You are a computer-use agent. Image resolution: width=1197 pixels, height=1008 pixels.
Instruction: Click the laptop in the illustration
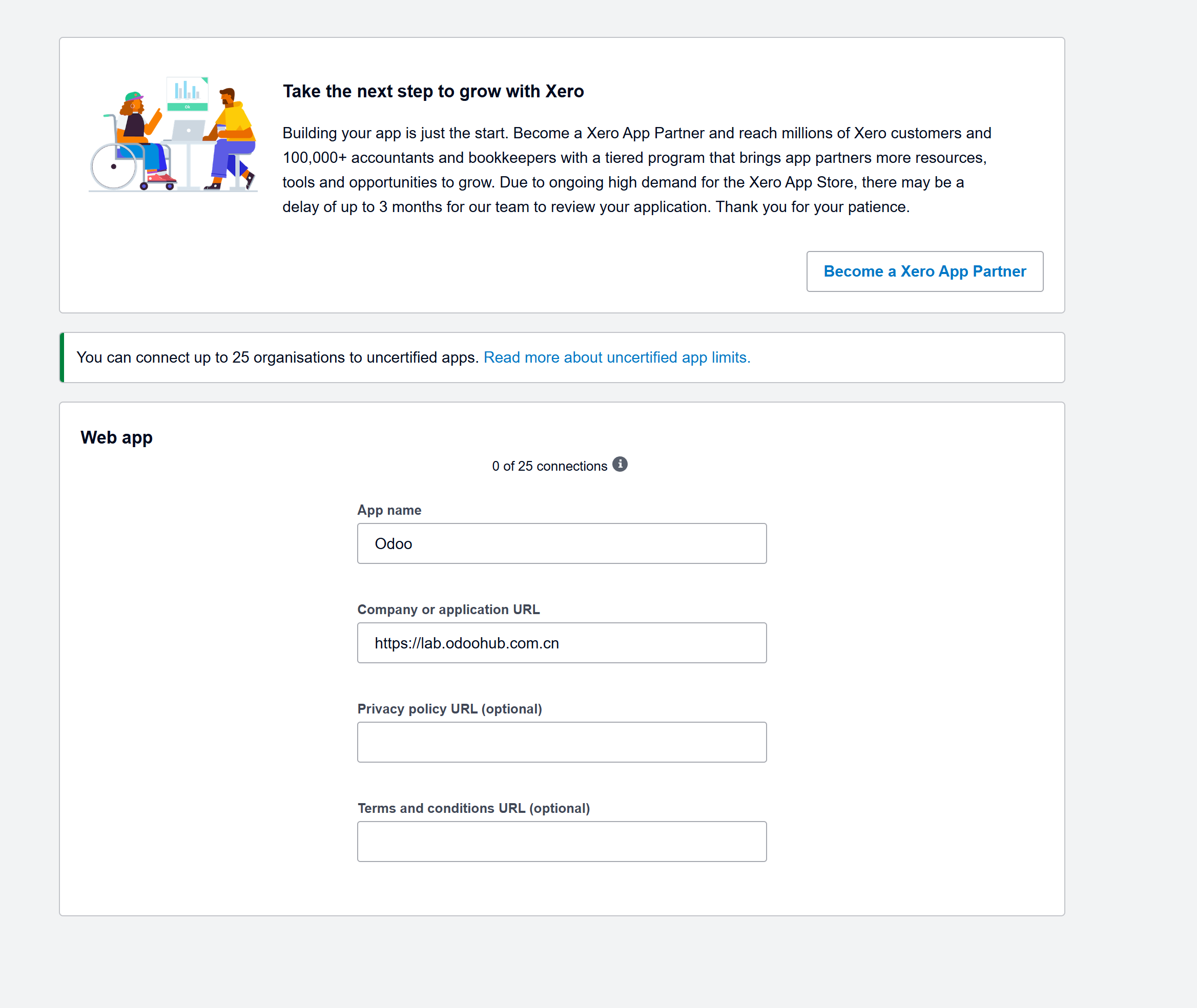187,131
